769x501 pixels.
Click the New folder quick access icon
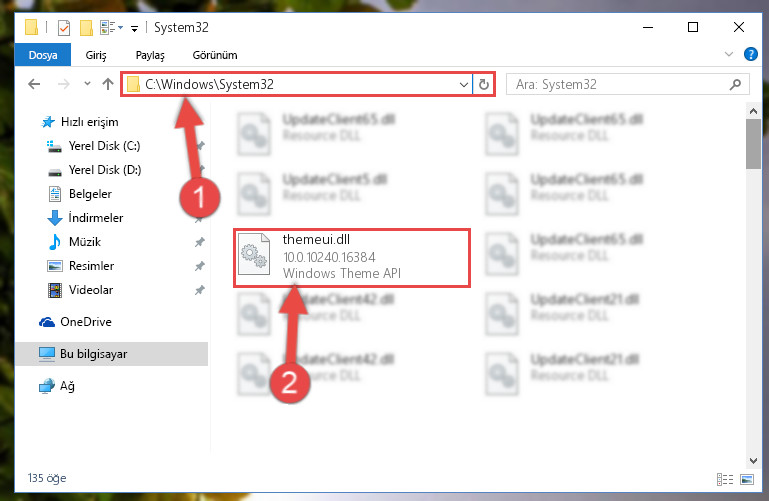click(x=86, y=28)
